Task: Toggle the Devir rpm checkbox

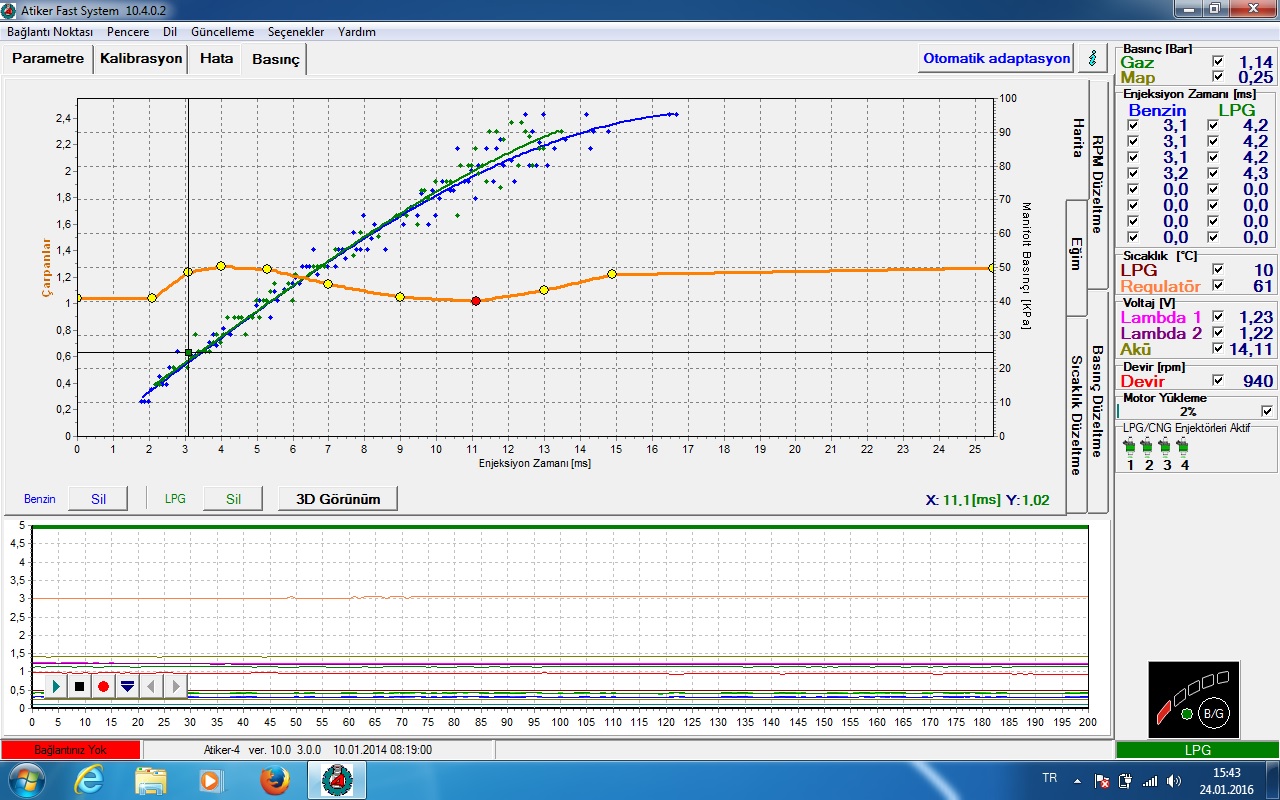Action: 1217,381
